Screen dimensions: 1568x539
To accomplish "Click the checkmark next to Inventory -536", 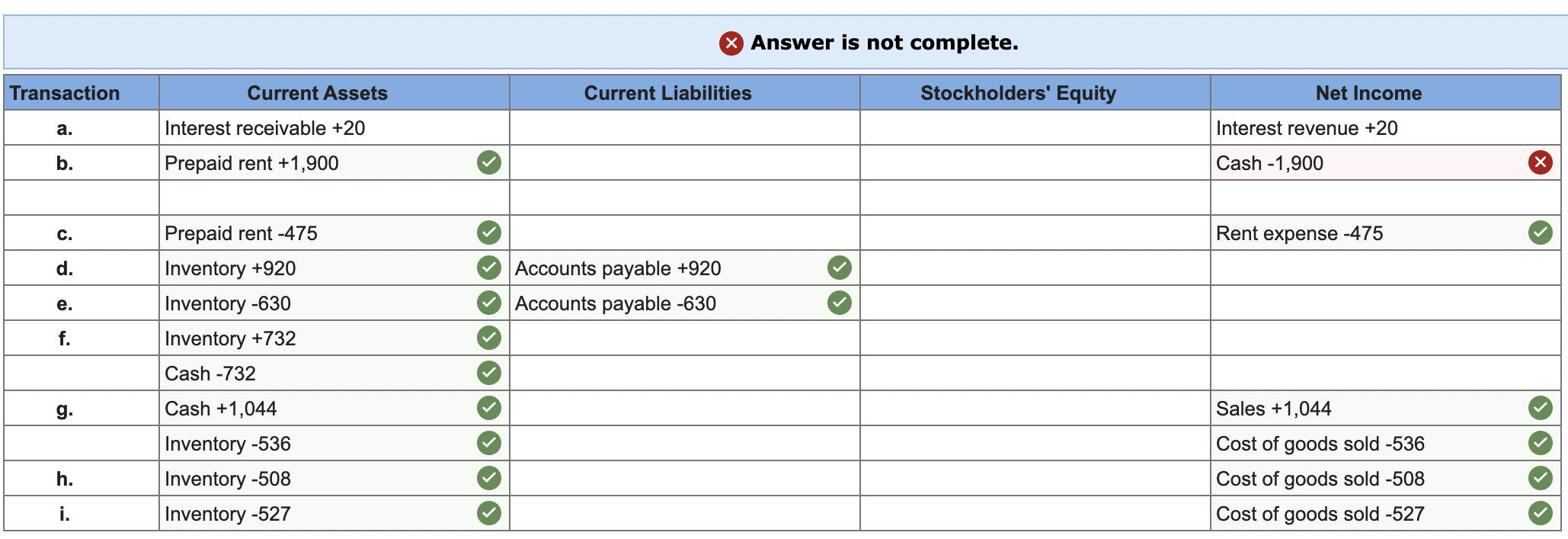I will coord(488,443).
